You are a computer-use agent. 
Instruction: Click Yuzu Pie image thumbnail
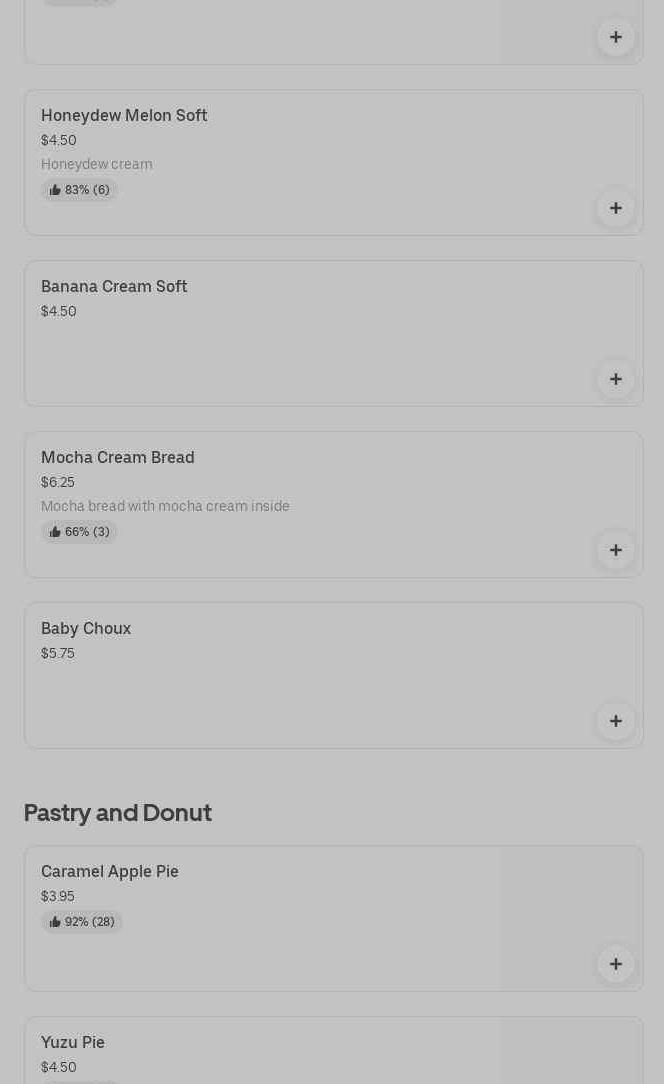[570, 1052]
